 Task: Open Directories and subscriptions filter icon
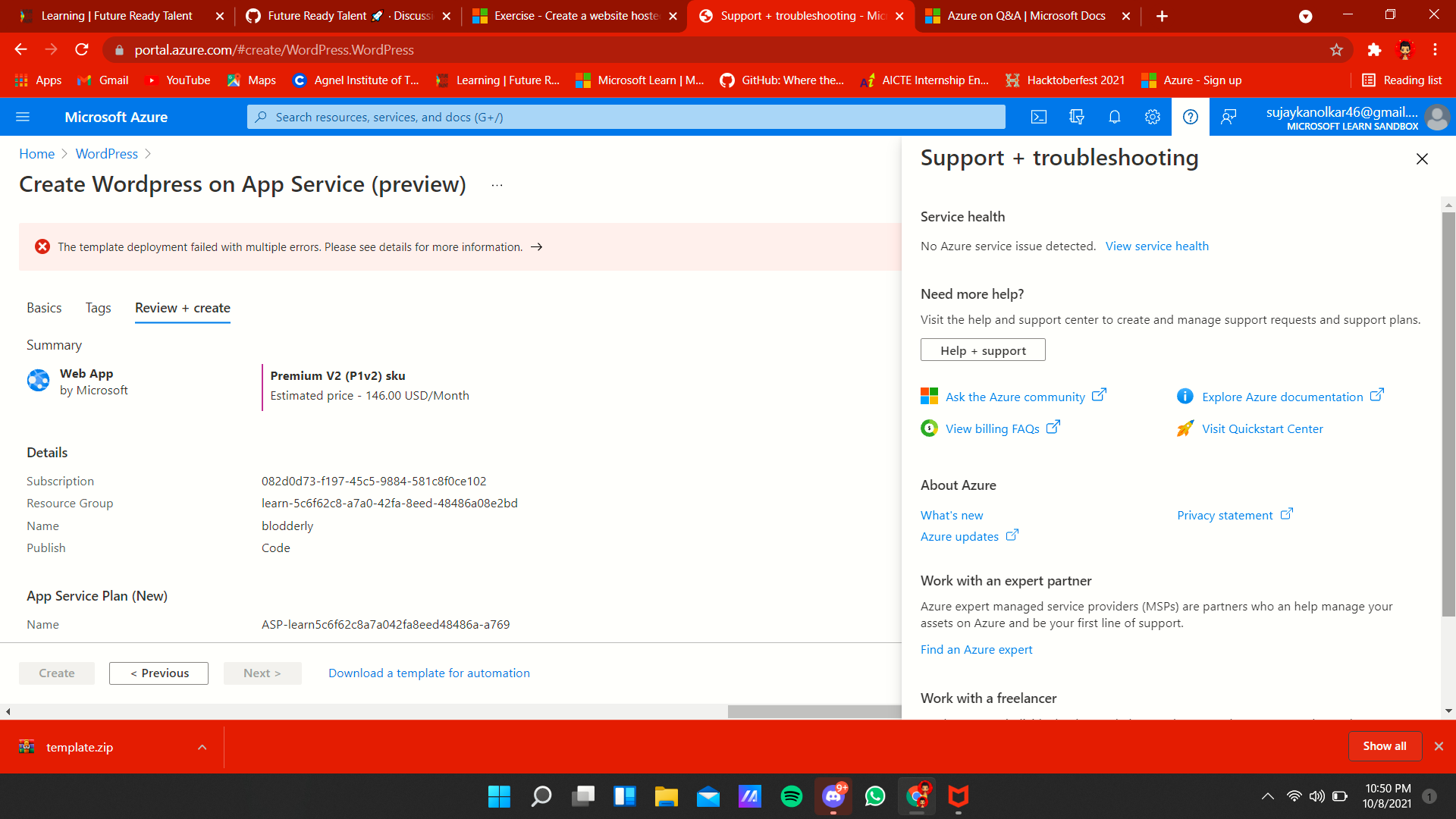pyautogui.click(x=1076, y=117)
